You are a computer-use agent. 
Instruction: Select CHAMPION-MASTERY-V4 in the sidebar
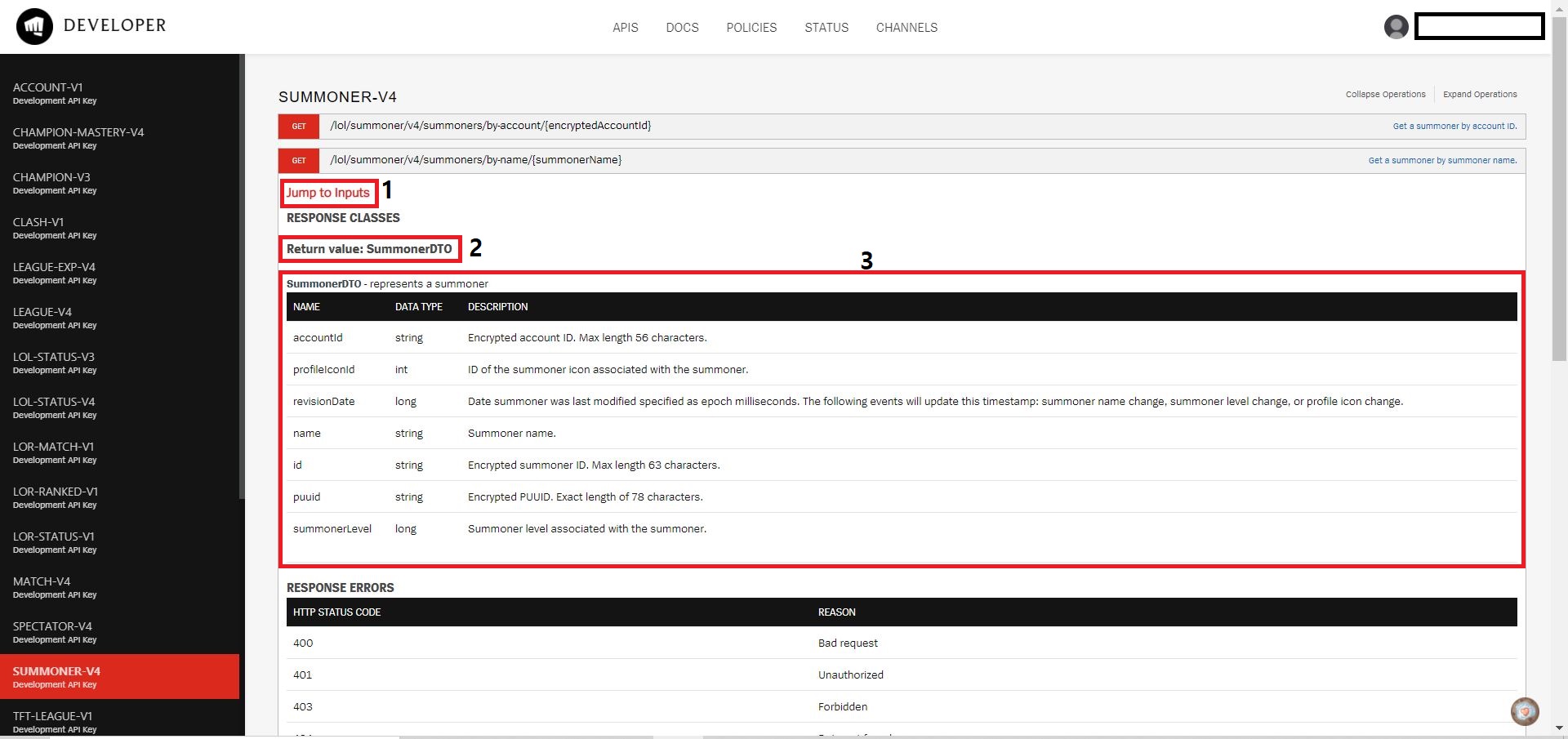(x=119, y=138)
